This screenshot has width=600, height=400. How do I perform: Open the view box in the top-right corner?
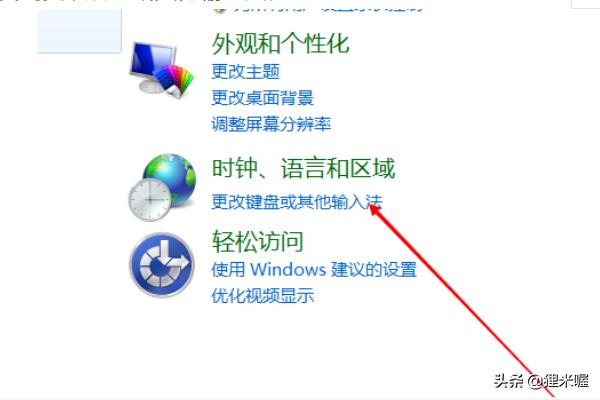(x=585, y=4)
